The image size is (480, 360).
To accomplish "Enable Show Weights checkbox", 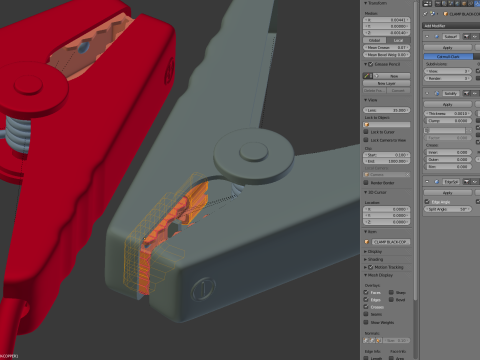I will (366, 322).
